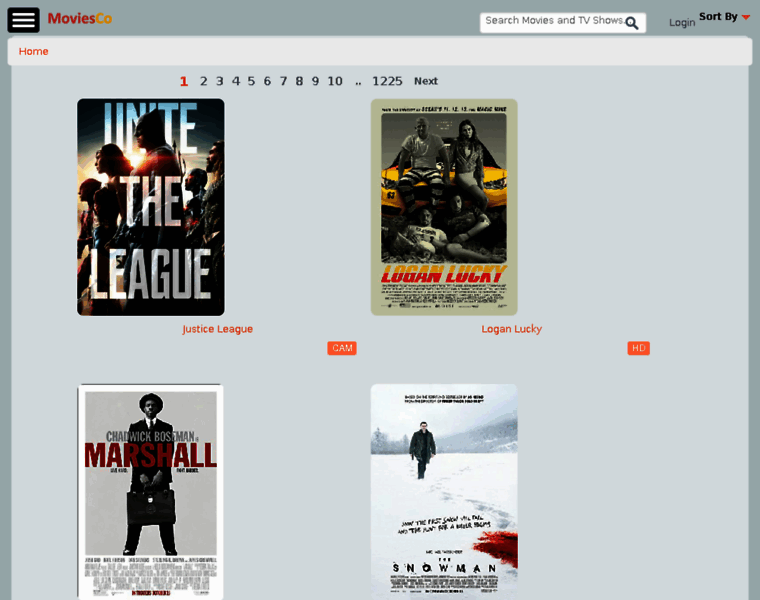Go to page 2
The height and width of the screenshot is (600, 760).
204,81
